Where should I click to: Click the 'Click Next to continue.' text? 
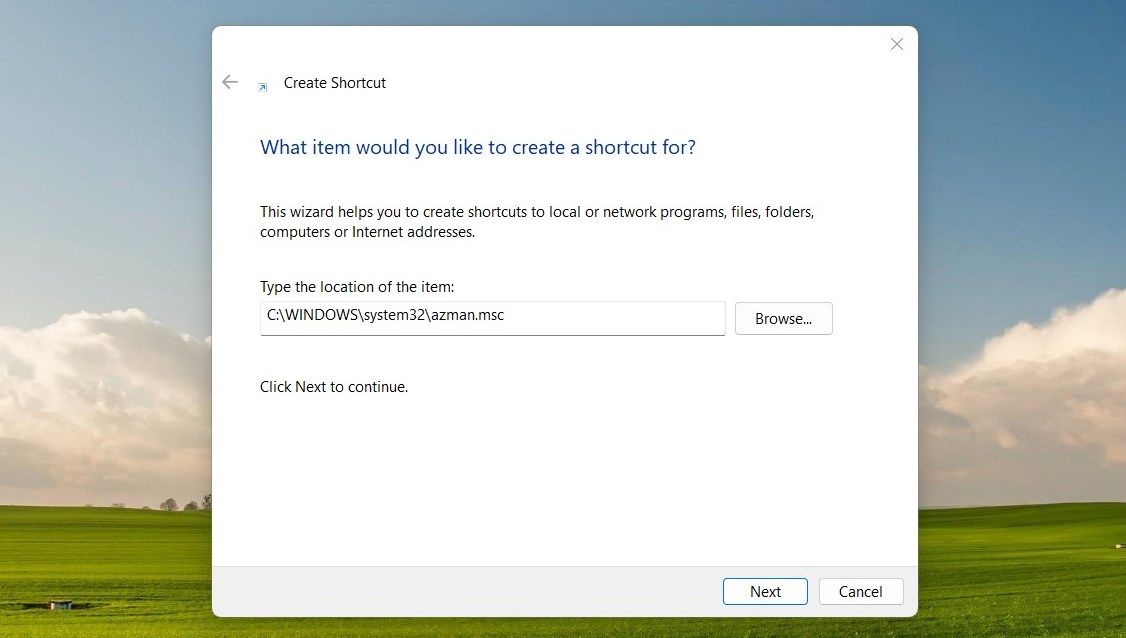[x=334, y=387]
